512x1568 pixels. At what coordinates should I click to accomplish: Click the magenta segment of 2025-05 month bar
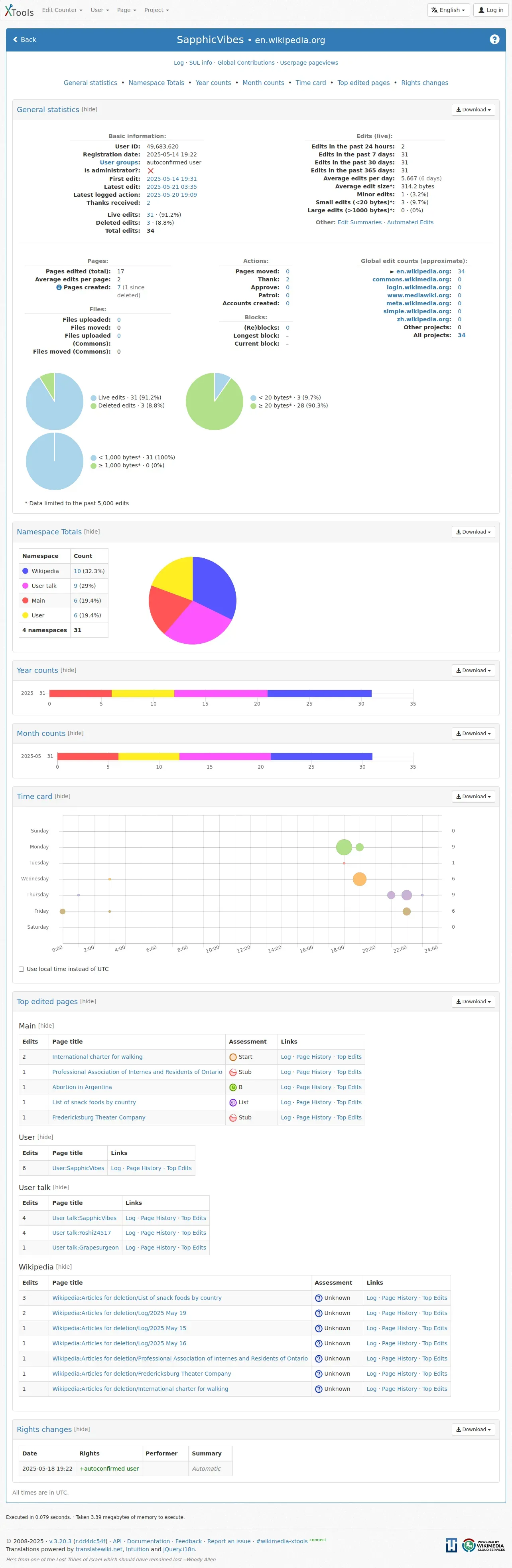[225, 757]
